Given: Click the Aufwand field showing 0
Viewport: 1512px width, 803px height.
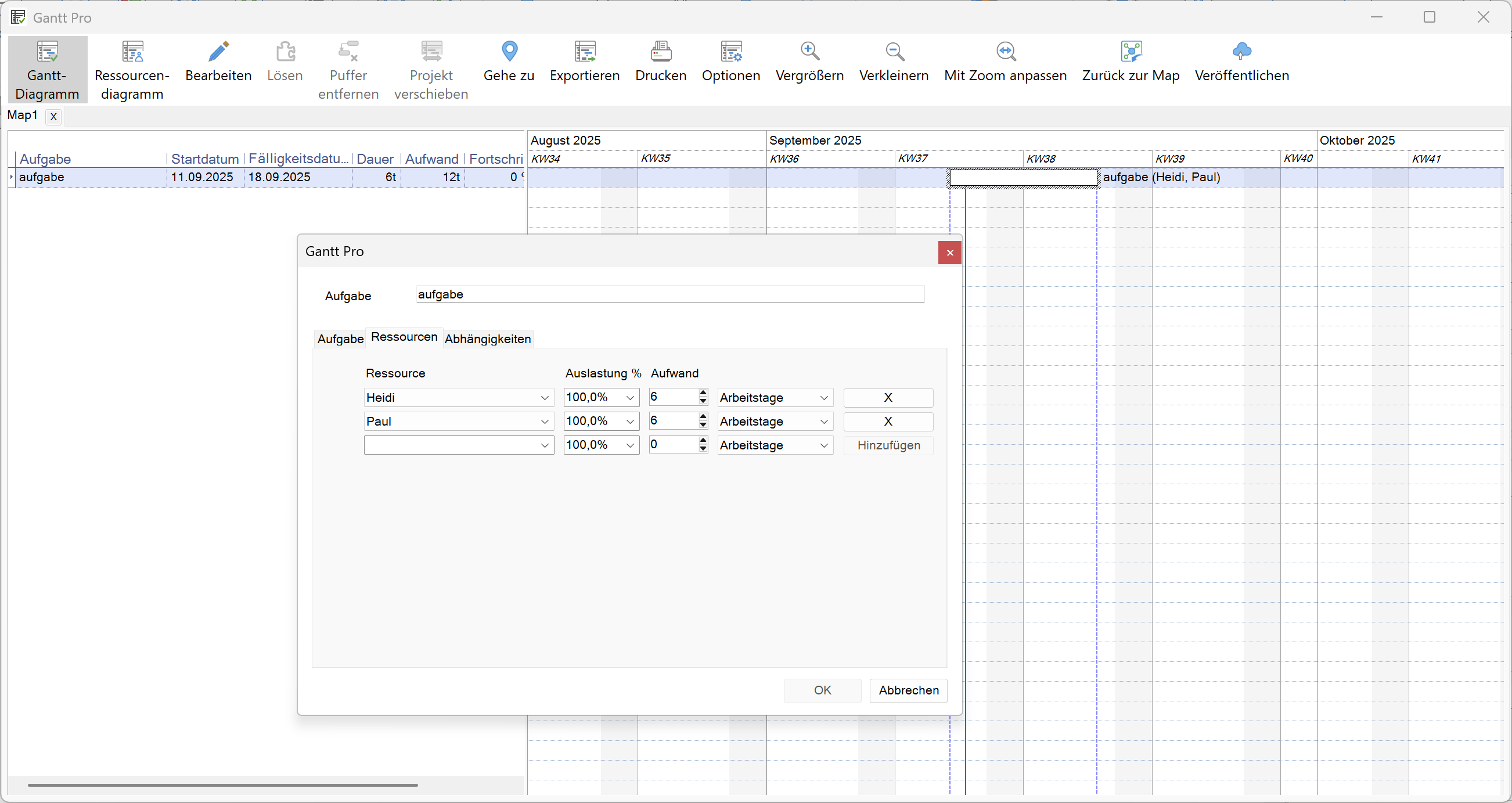Looking at the screenshot, I should pyautogui.click(x=673, y=445).
